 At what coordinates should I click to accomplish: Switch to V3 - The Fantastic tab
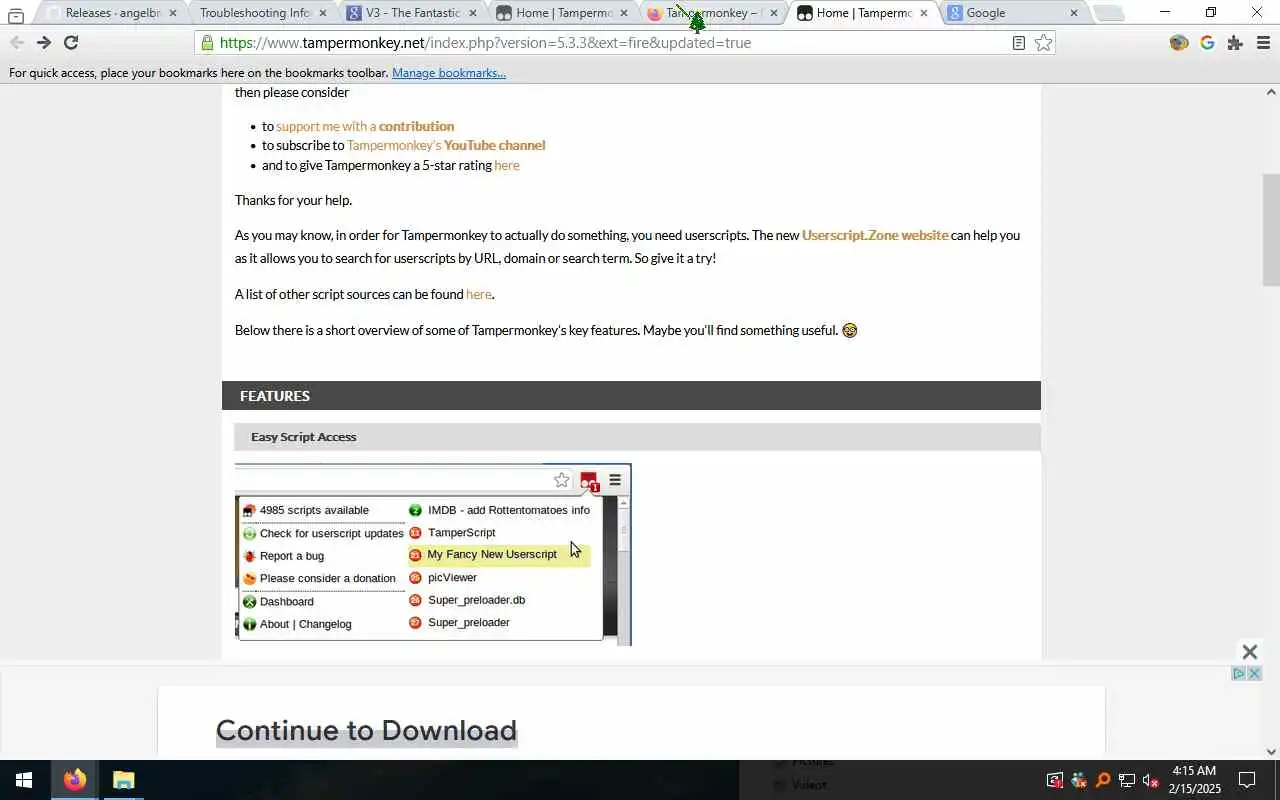coord(412,13)
